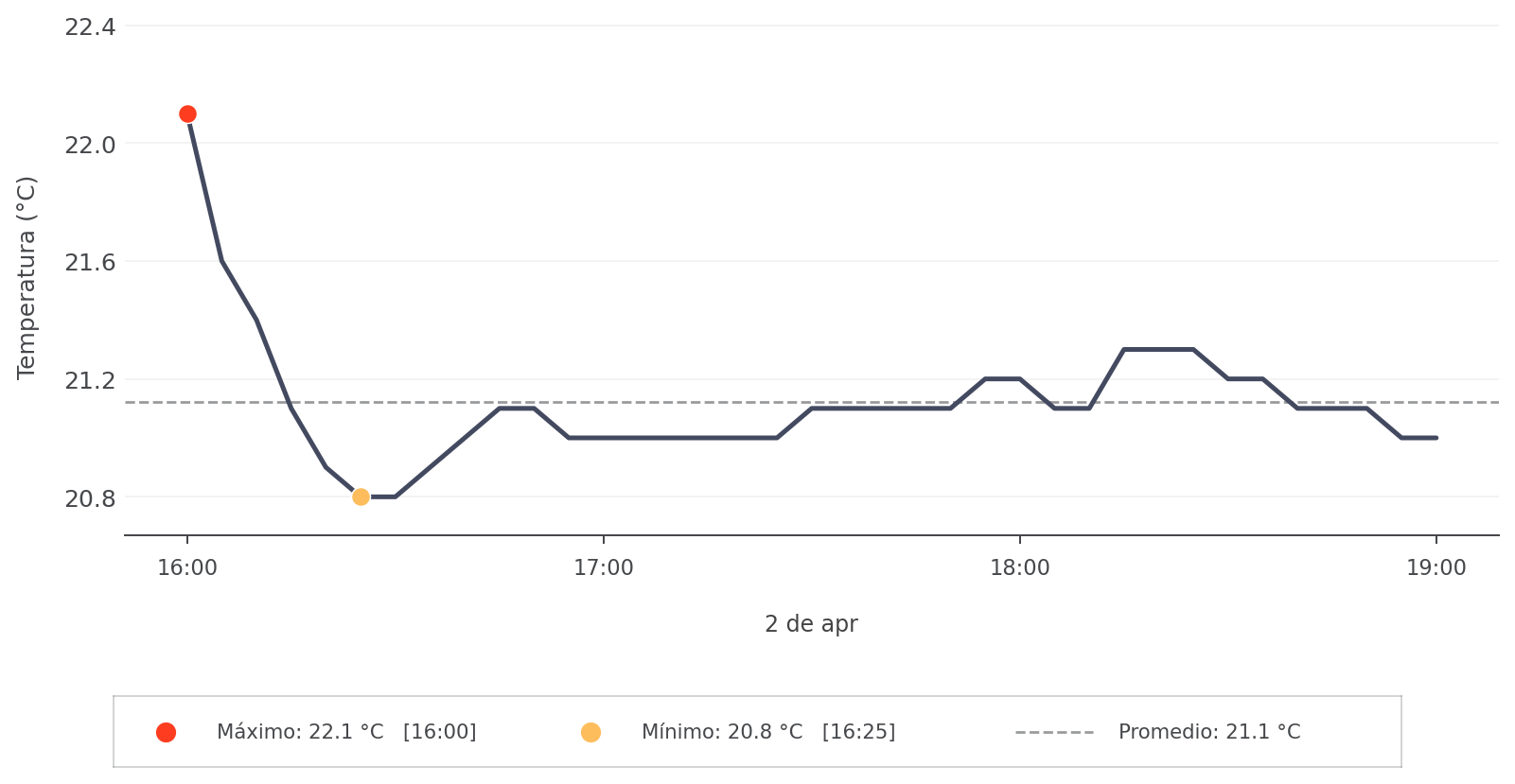
Task: Click the orange minimum point on the chart
Action: click(x=361, y=497)
